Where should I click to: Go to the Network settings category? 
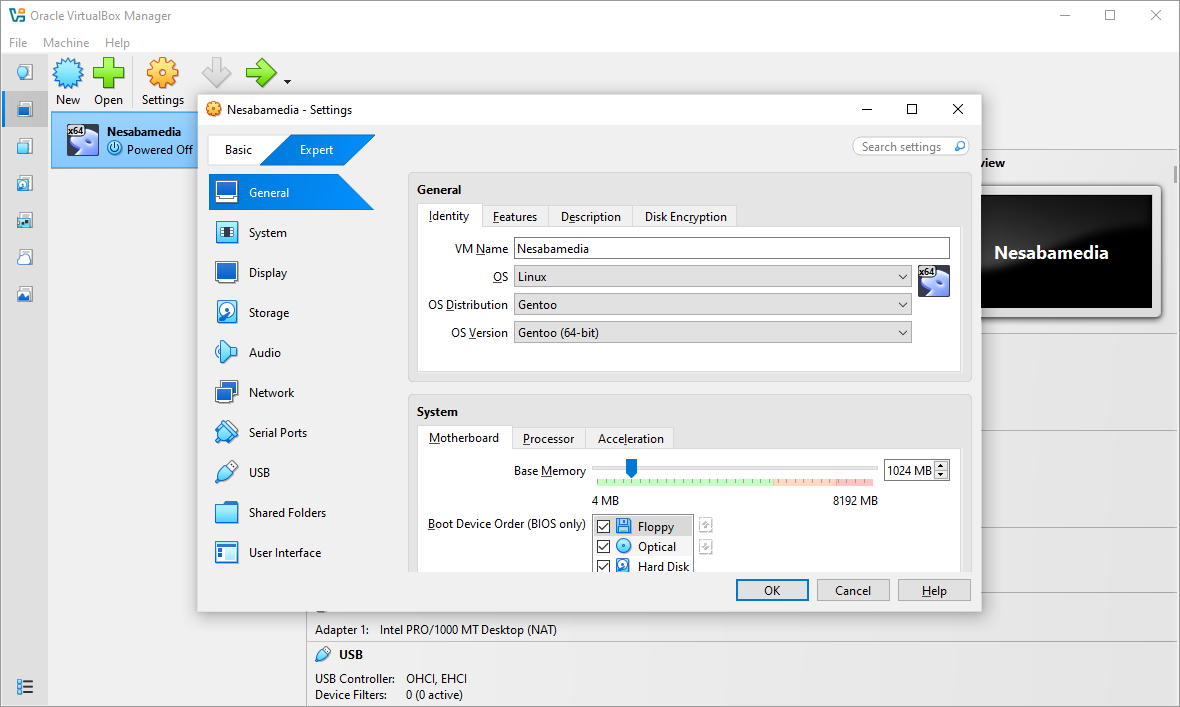coord(271,393)
